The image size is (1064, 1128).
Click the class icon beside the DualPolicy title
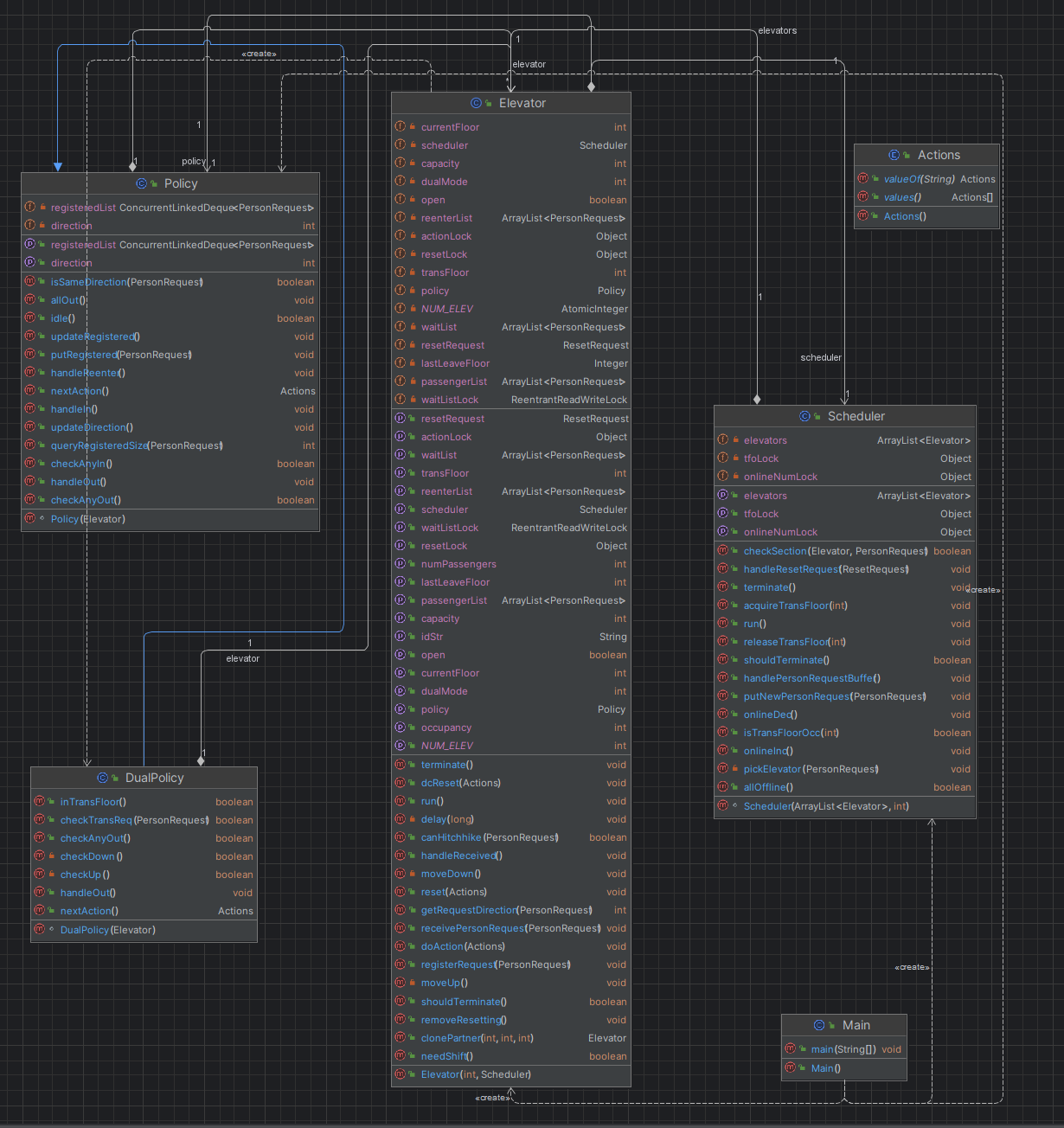pos(103,778)
